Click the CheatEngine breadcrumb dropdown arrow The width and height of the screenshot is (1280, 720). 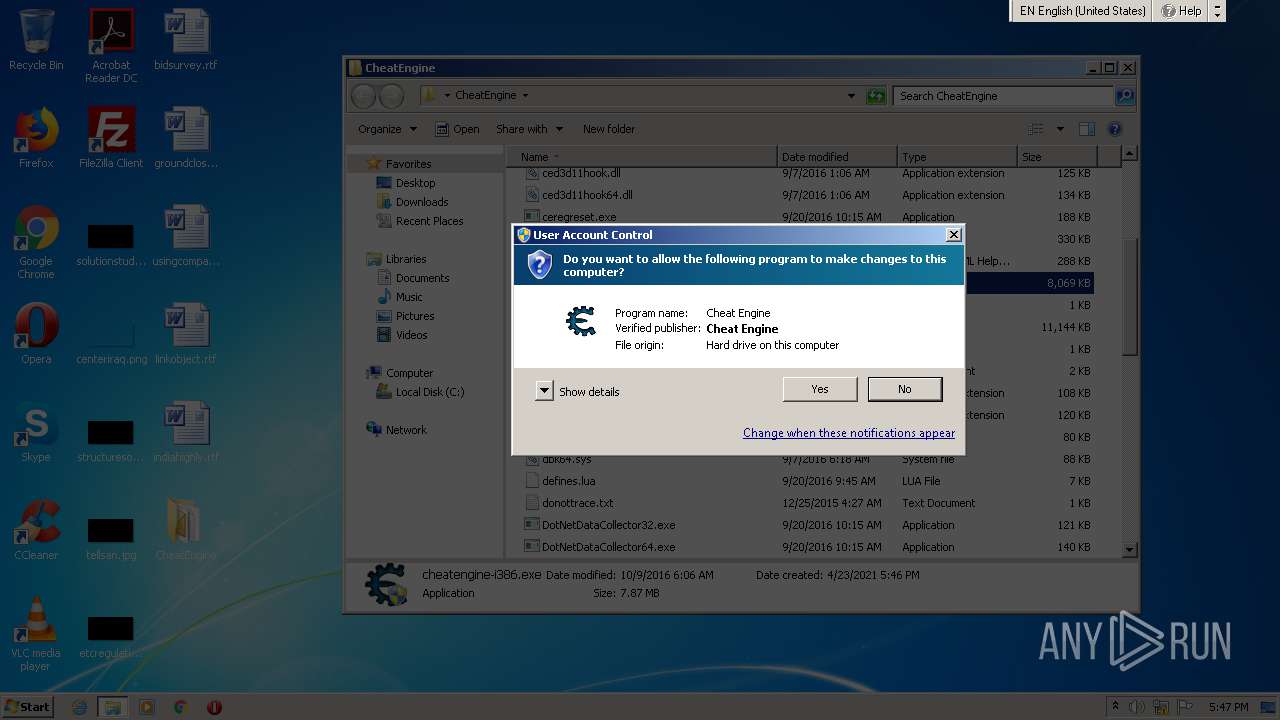[525, 96]
